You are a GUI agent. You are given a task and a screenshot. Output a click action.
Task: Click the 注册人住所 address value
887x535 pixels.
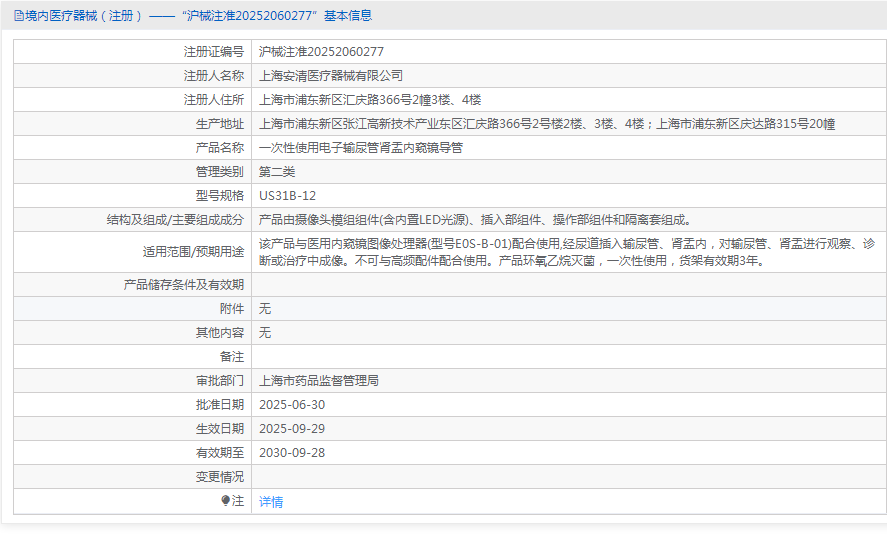[x=370, y=100]
